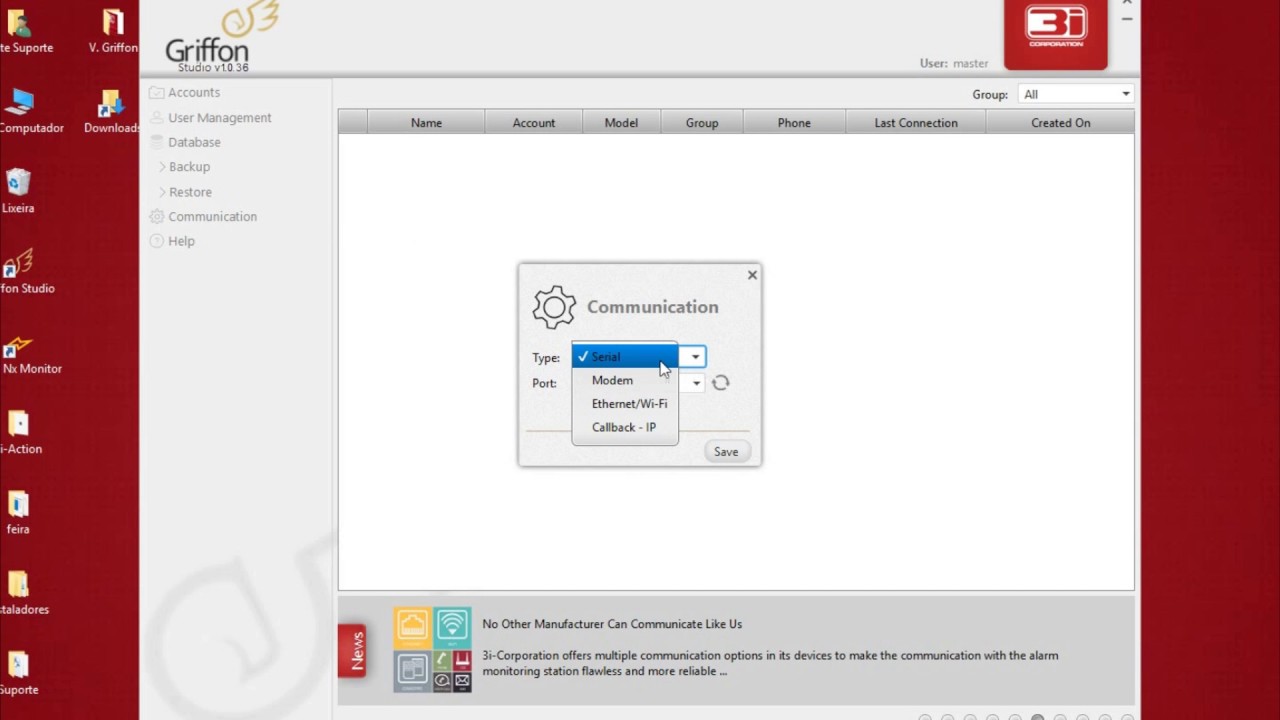Viewport: 1280px width, 720px height.
Task: Open the news headline about communication
Action: [x=612, y=624]
